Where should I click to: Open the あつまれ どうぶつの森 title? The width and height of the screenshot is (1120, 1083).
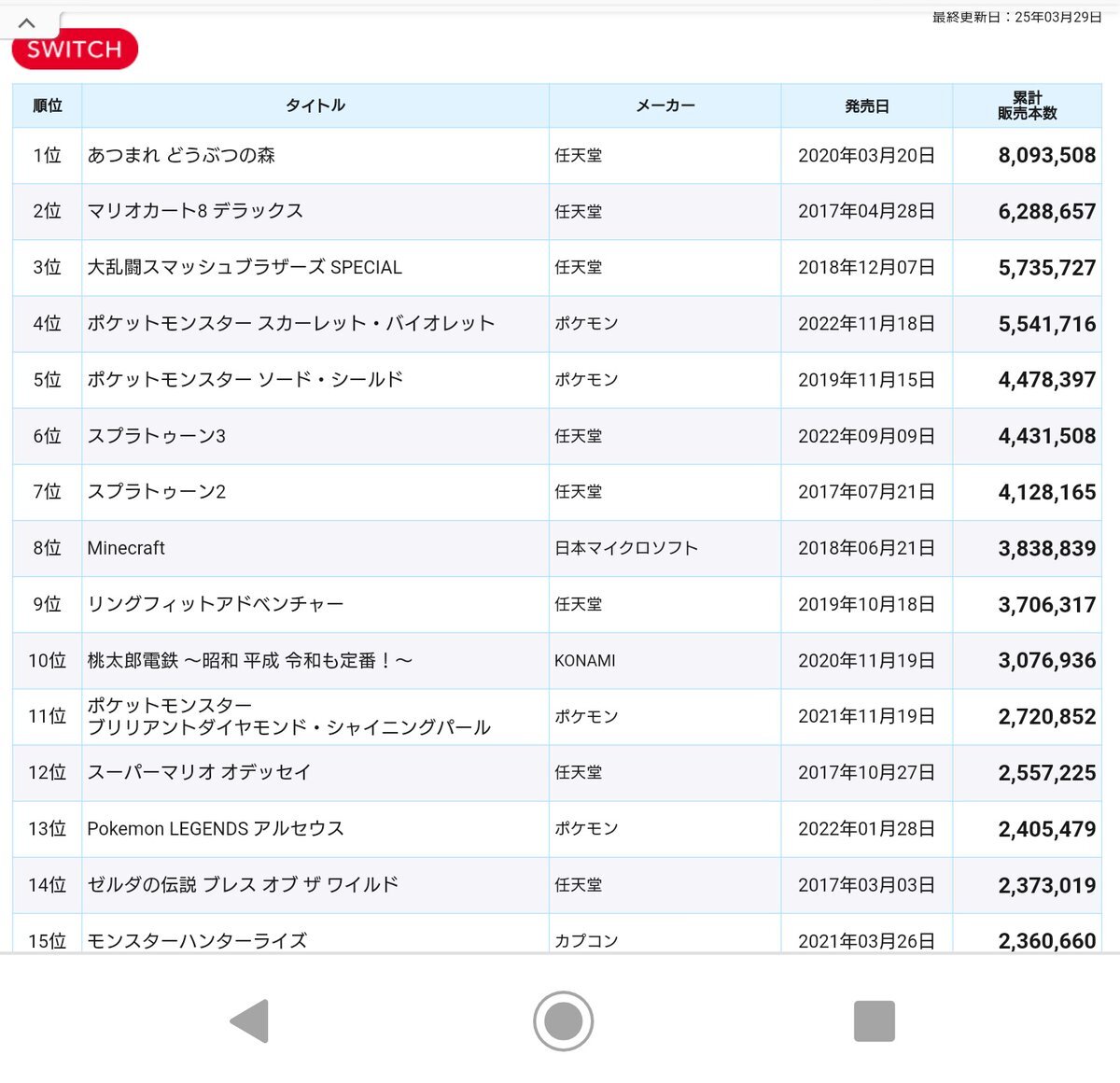click(x=181, y=155)
